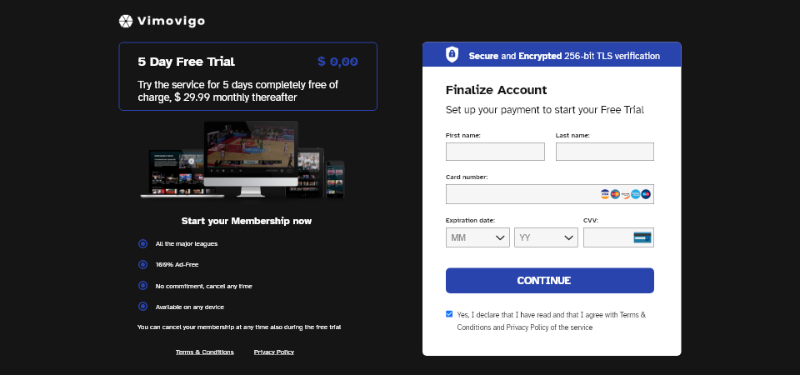
Task: Click the Vimovigo logo icon
Action: 126,21
